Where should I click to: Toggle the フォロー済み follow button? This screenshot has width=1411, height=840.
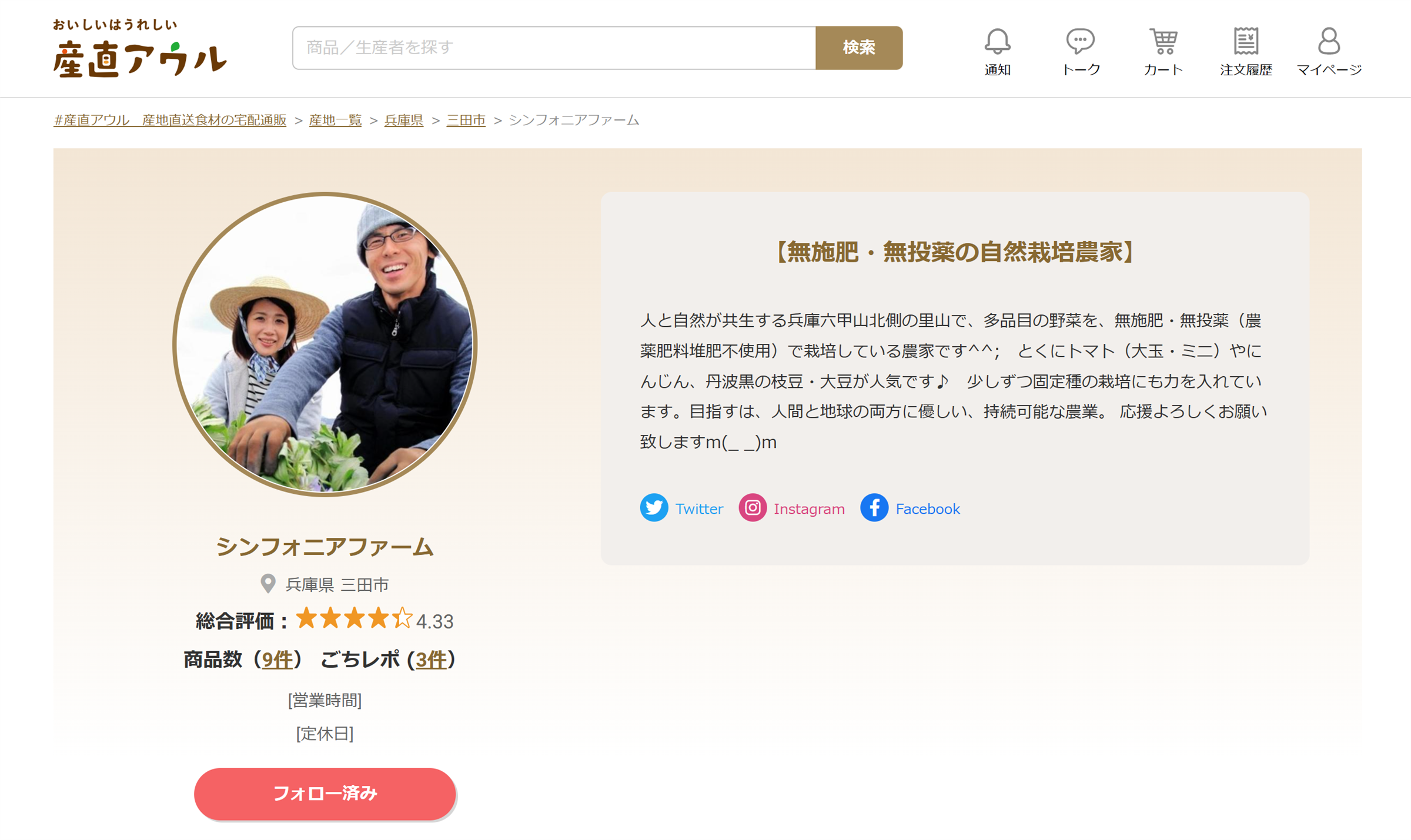tap(325, 794)
